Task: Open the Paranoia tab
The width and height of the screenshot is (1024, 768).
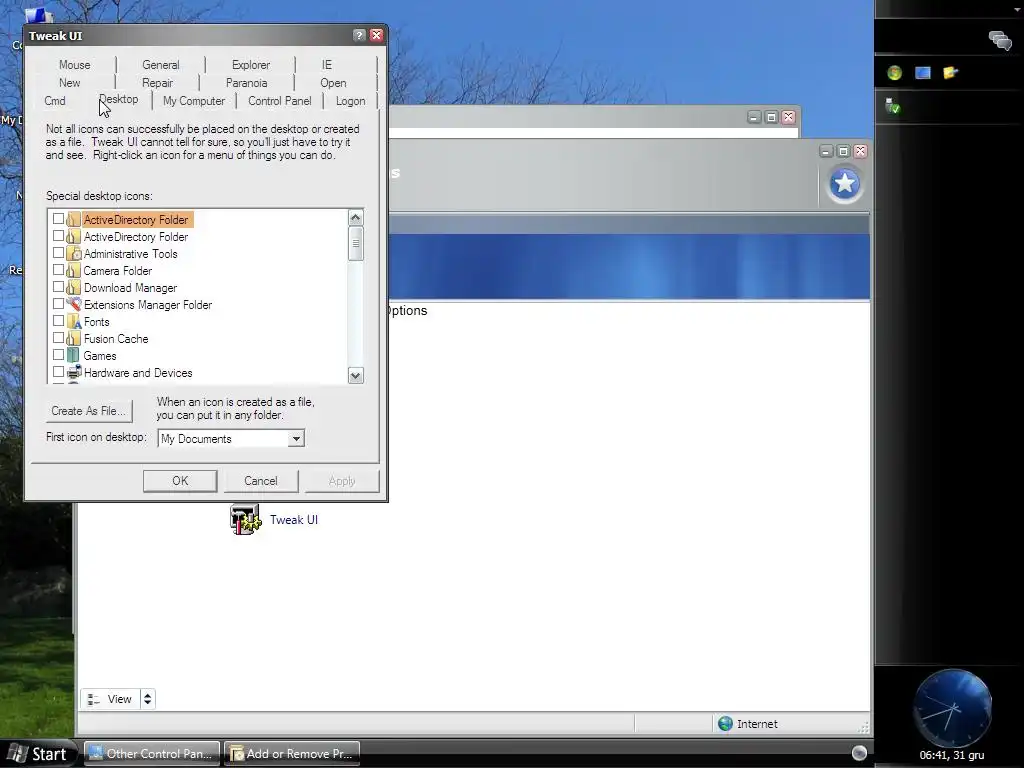Action: tap(246, 83)
